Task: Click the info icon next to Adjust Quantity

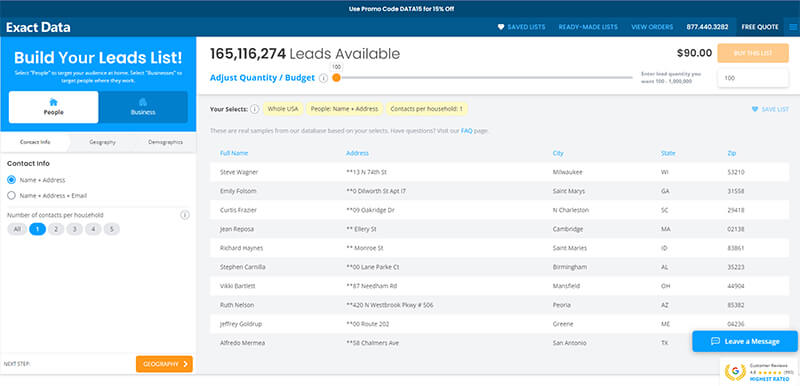Action: [x=323, y=78]
